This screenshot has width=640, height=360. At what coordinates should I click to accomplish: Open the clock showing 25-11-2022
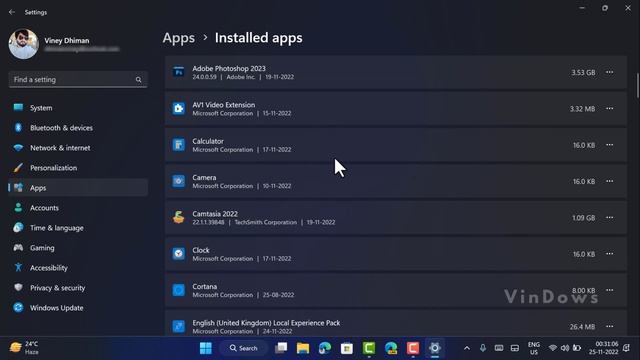tap(604, 348)
